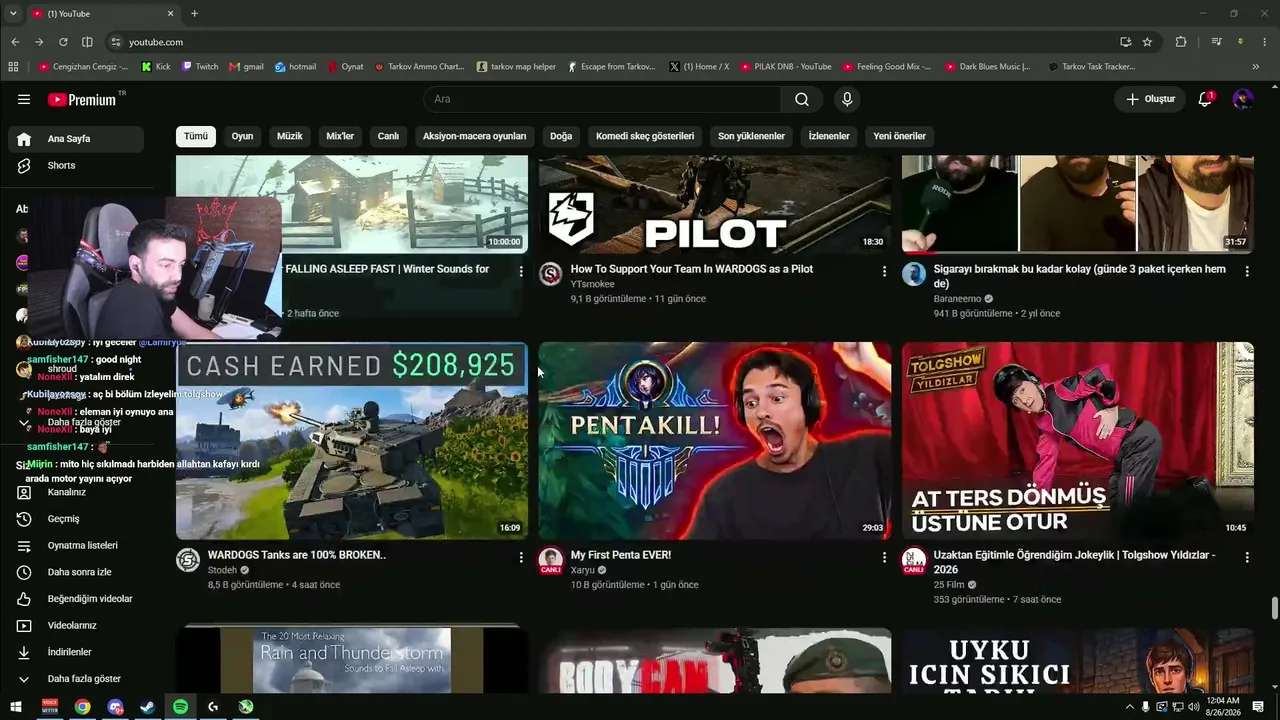Open Spotify from the taskbar
This screenshot has width=1280, height=720.
[180, 707]
